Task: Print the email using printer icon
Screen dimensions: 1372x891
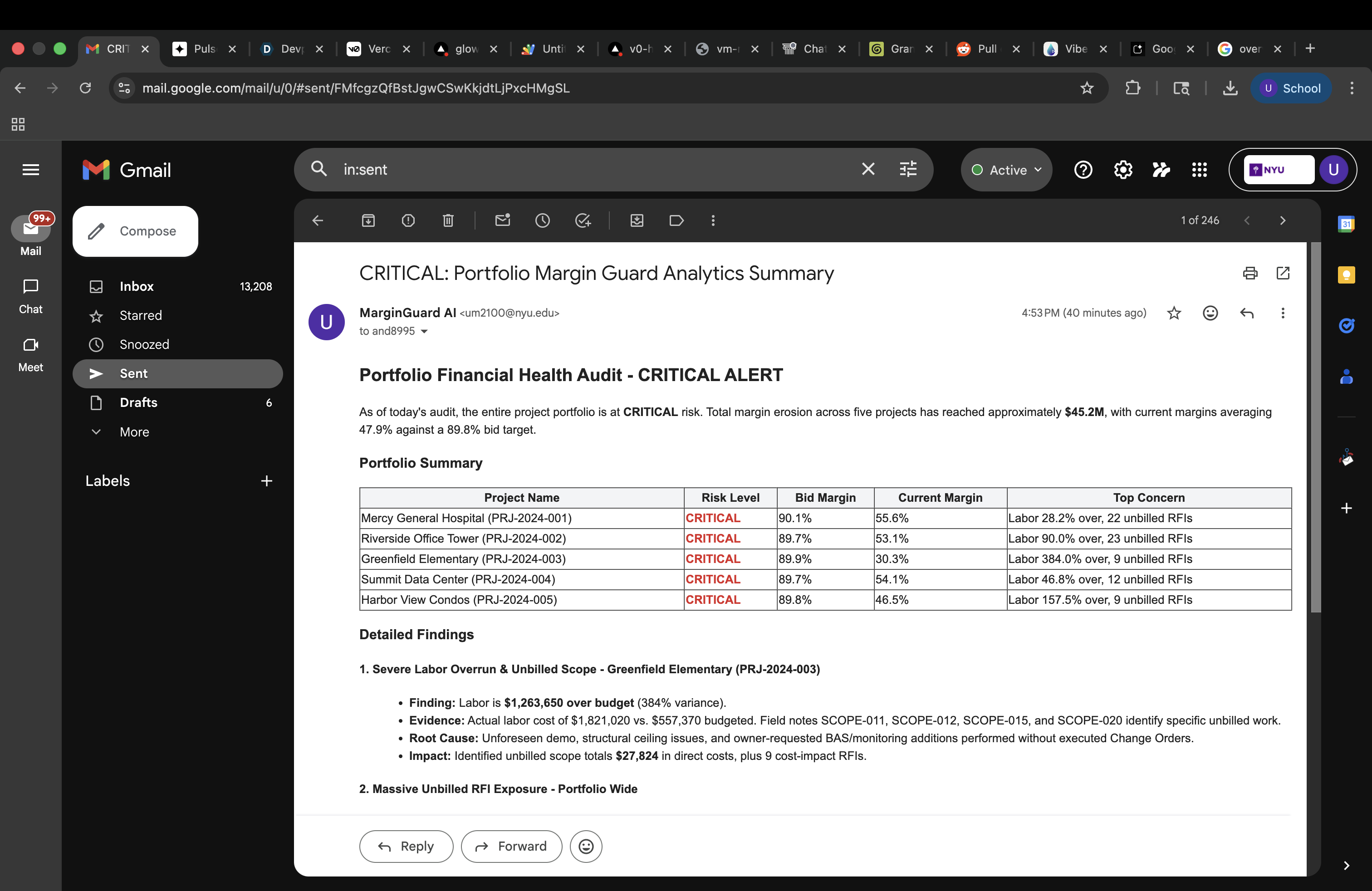Action: (1250, 273)
